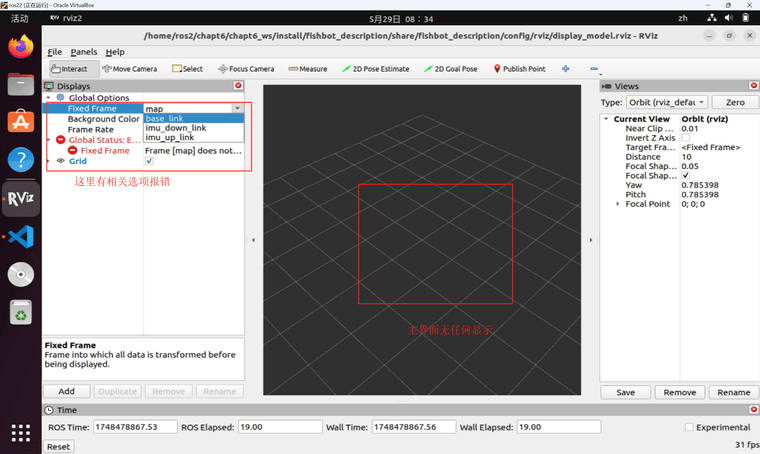Open the zh input language menu
Screen dimensions: 760x454
(x=683, y=18)
